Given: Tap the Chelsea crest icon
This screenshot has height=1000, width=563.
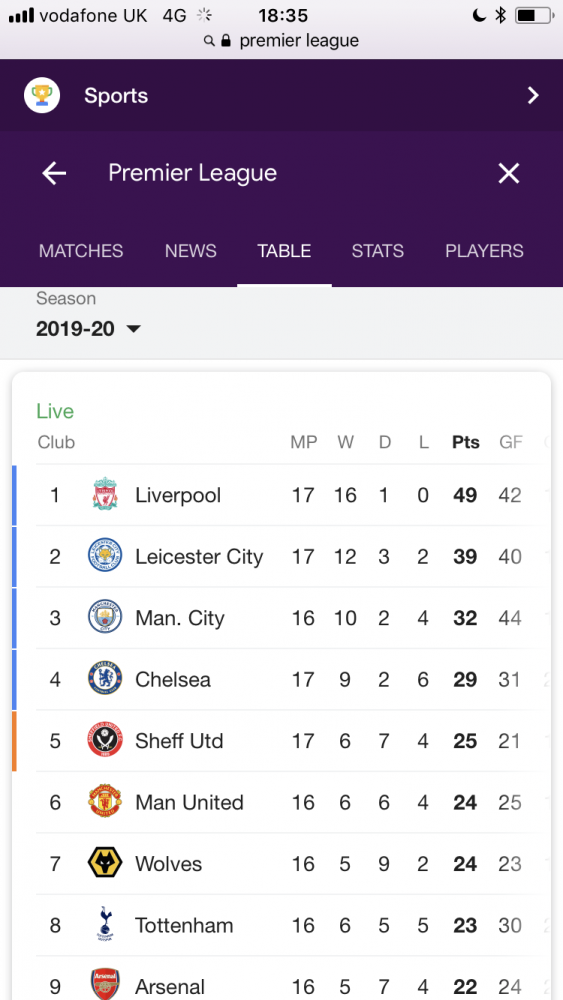Looking at the screenshot, I should pos(105,679).
